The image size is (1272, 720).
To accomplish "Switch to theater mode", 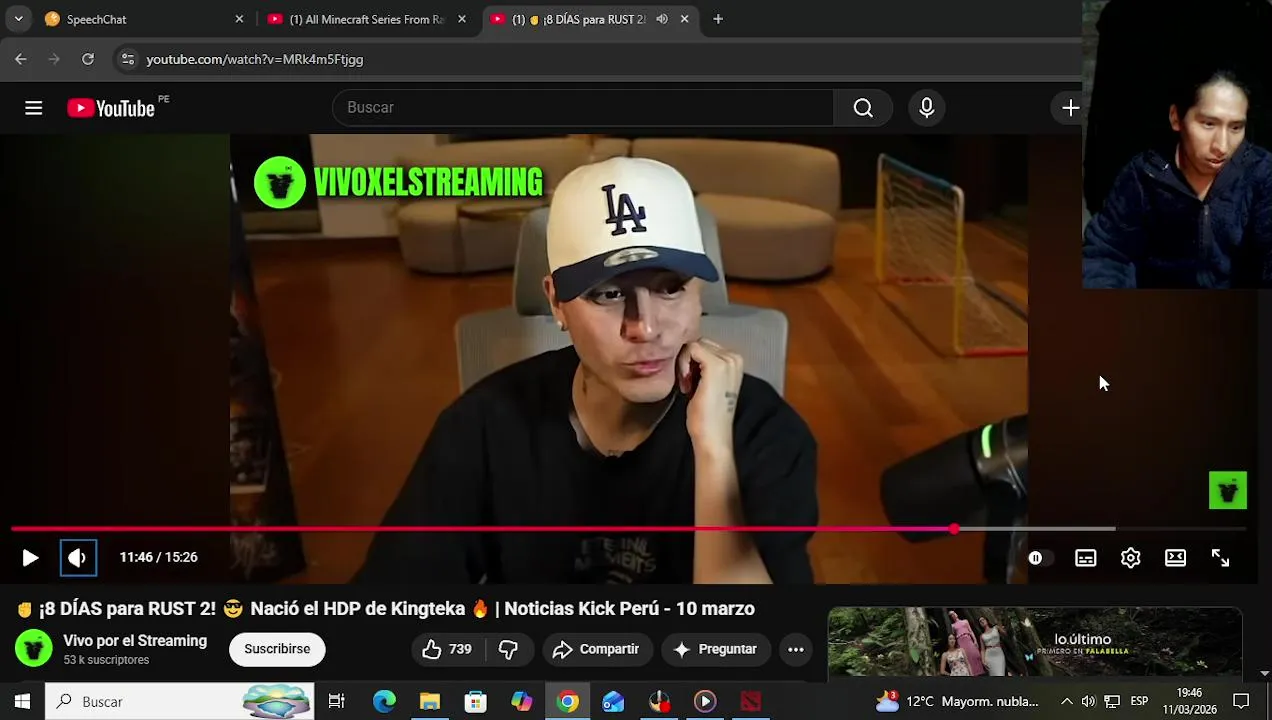I will point(1175,558).
